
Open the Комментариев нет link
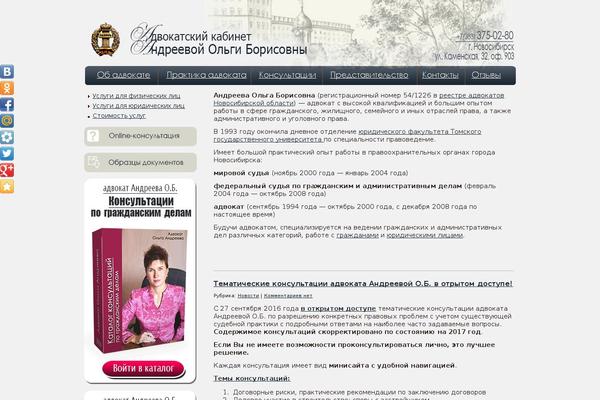[288, 296]
